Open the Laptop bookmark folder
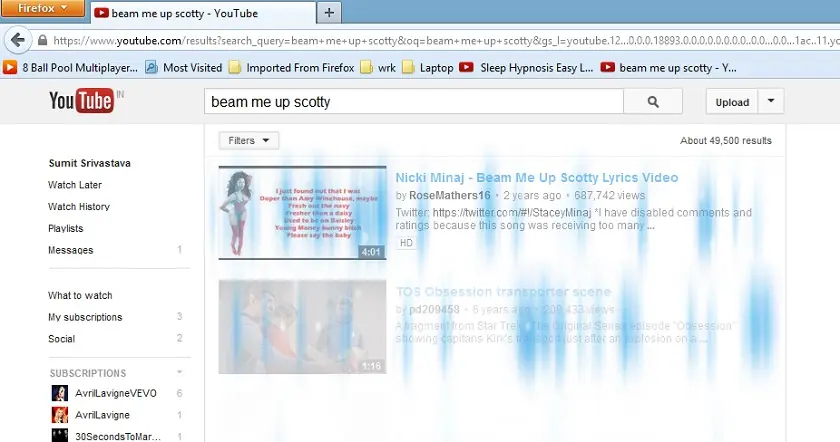This screenshot has width=840, height=442. tap(428, 68)
